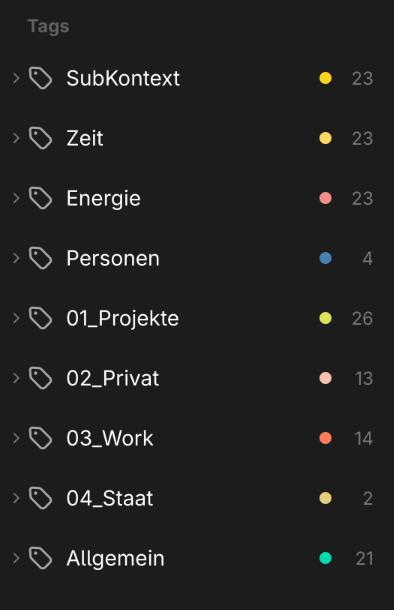Viewport: 394px width, 610px height.
Task: Select the tag icon for Energie
Action: coord(40,198)
